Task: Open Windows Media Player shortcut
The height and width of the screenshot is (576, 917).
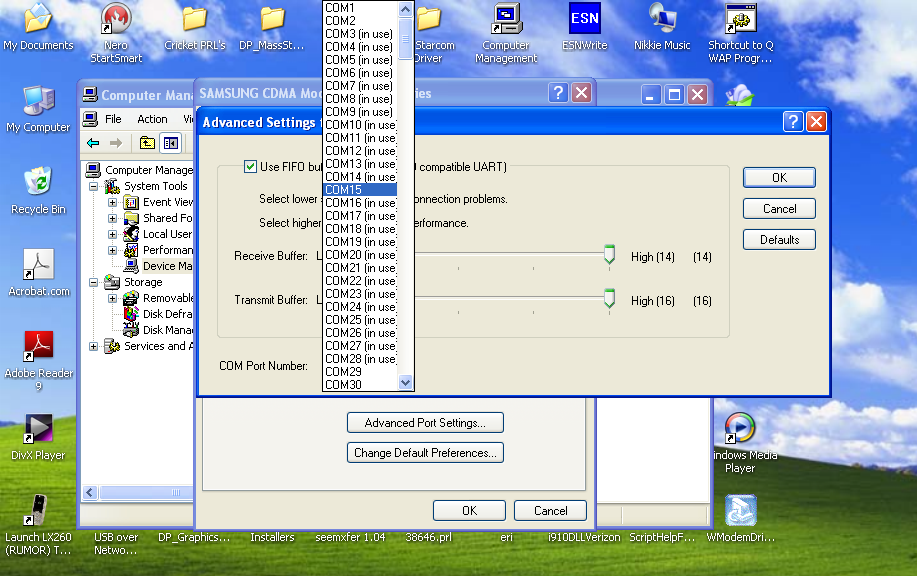Action: click(x=740, y=443)
